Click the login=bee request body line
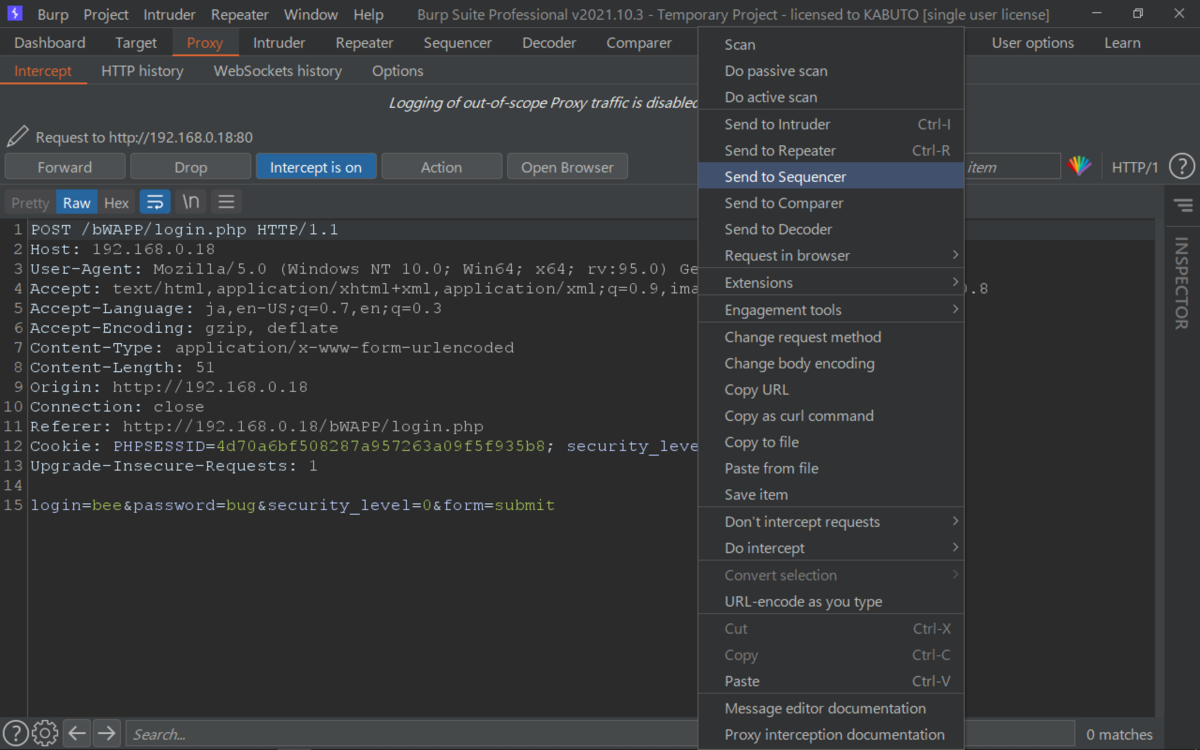This screenshot has height=750, width=1200. [292, 505]
